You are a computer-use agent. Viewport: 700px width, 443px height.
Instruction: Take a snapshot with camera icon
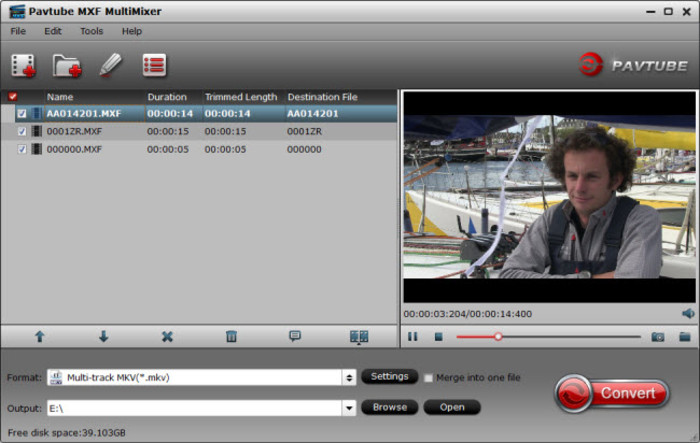click(x=658, y=337)
